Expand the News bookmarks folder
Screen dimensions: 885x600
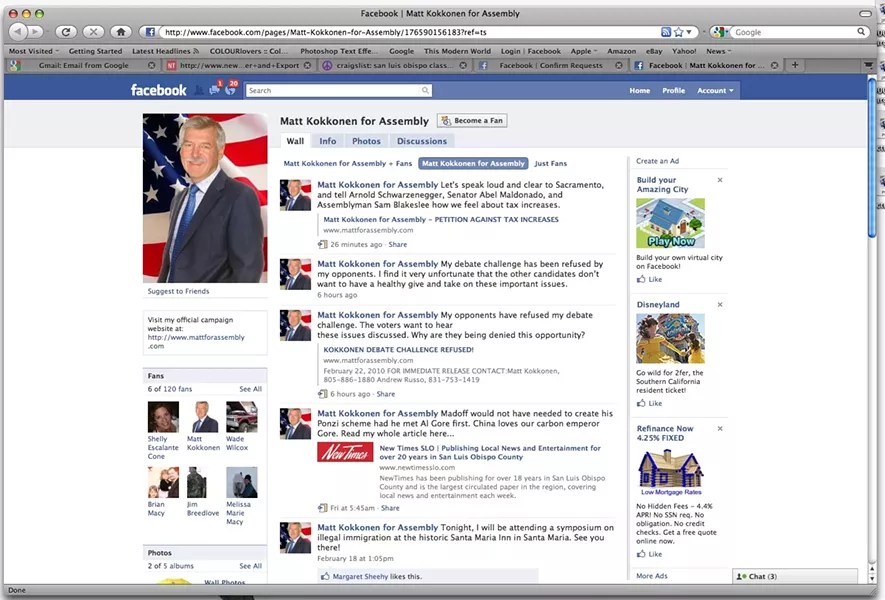pos(718,51)
